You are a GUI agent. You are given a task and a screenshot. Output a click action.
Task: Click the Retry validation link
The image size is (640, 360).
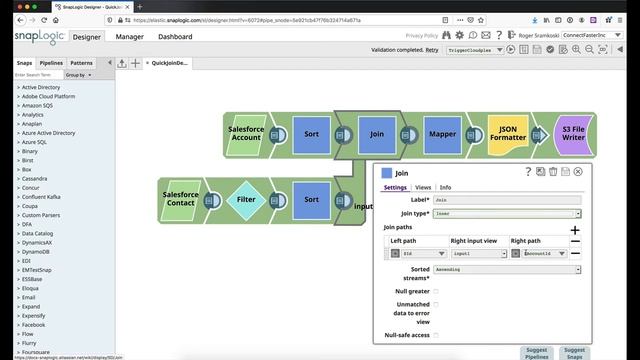[432, 50]
